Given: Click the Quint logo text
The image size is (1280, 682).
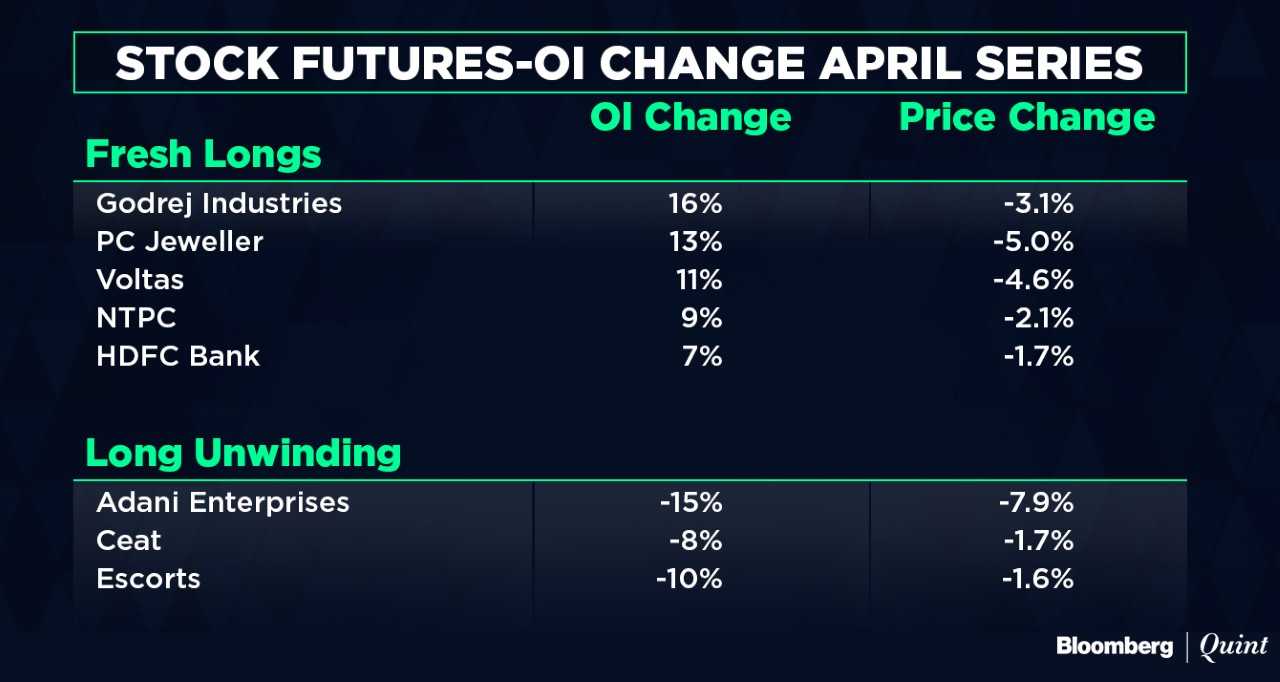Looking at the screenshot, I should pos(1233,646).
